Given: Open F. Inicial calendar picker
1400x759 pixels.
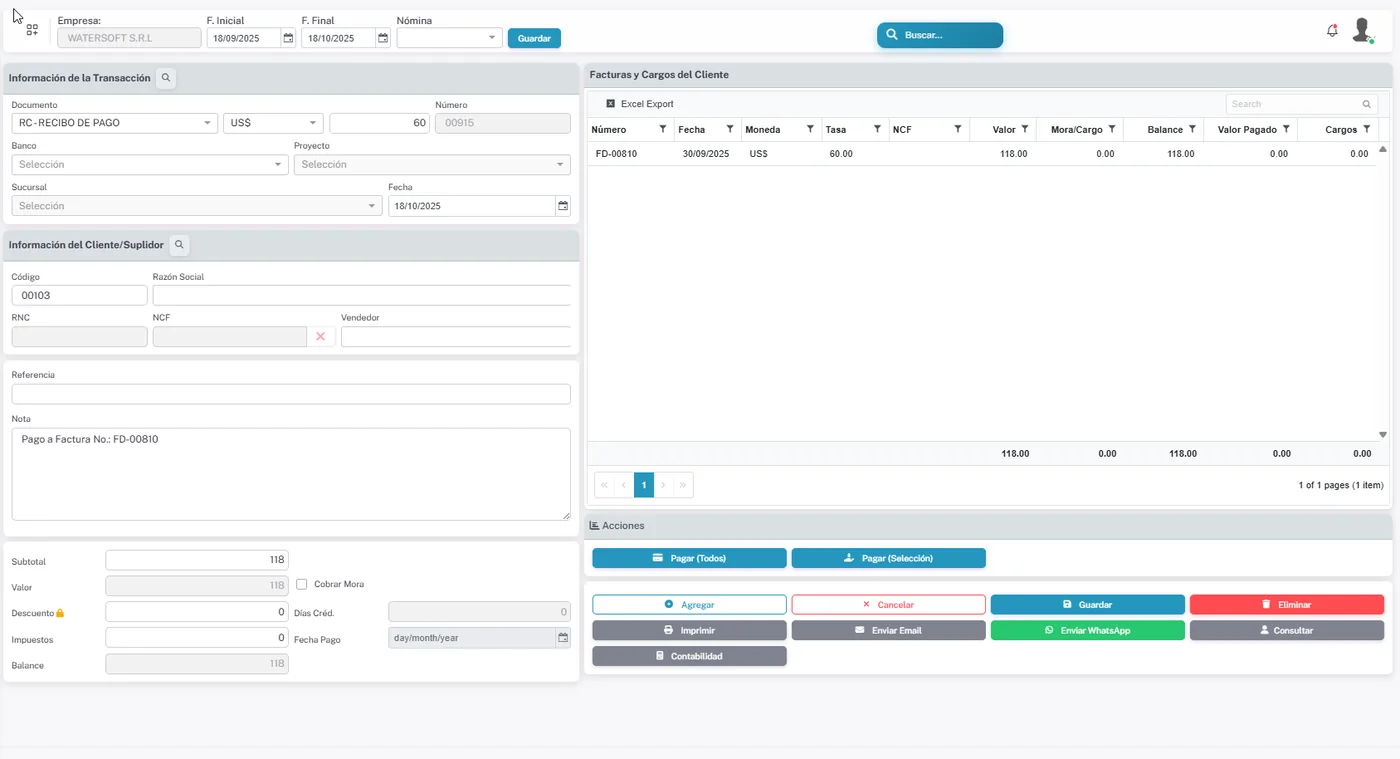Looking at the screenshot, I should pos(288,38).
